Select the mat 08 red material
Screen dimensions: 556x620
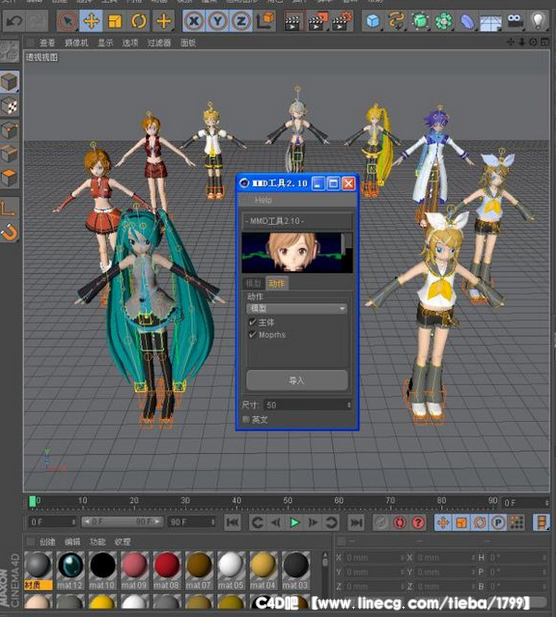click(166, 569)
